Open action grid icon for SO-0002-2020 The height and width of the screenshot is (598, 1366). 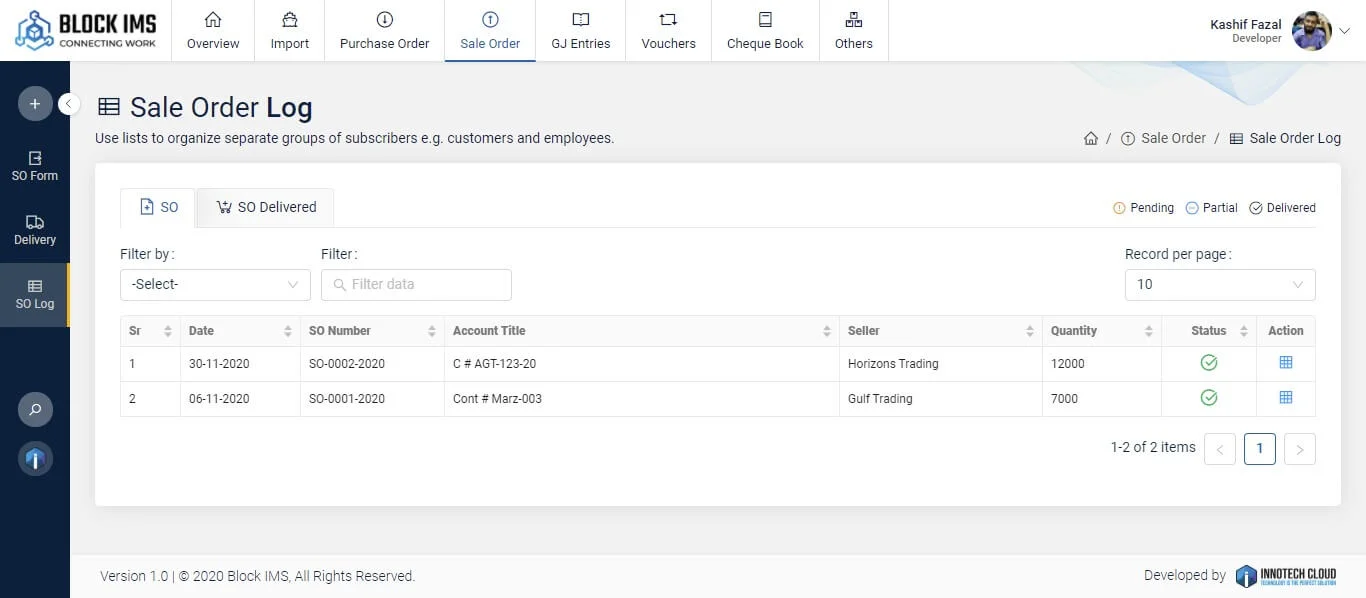tap(1285, 363)
